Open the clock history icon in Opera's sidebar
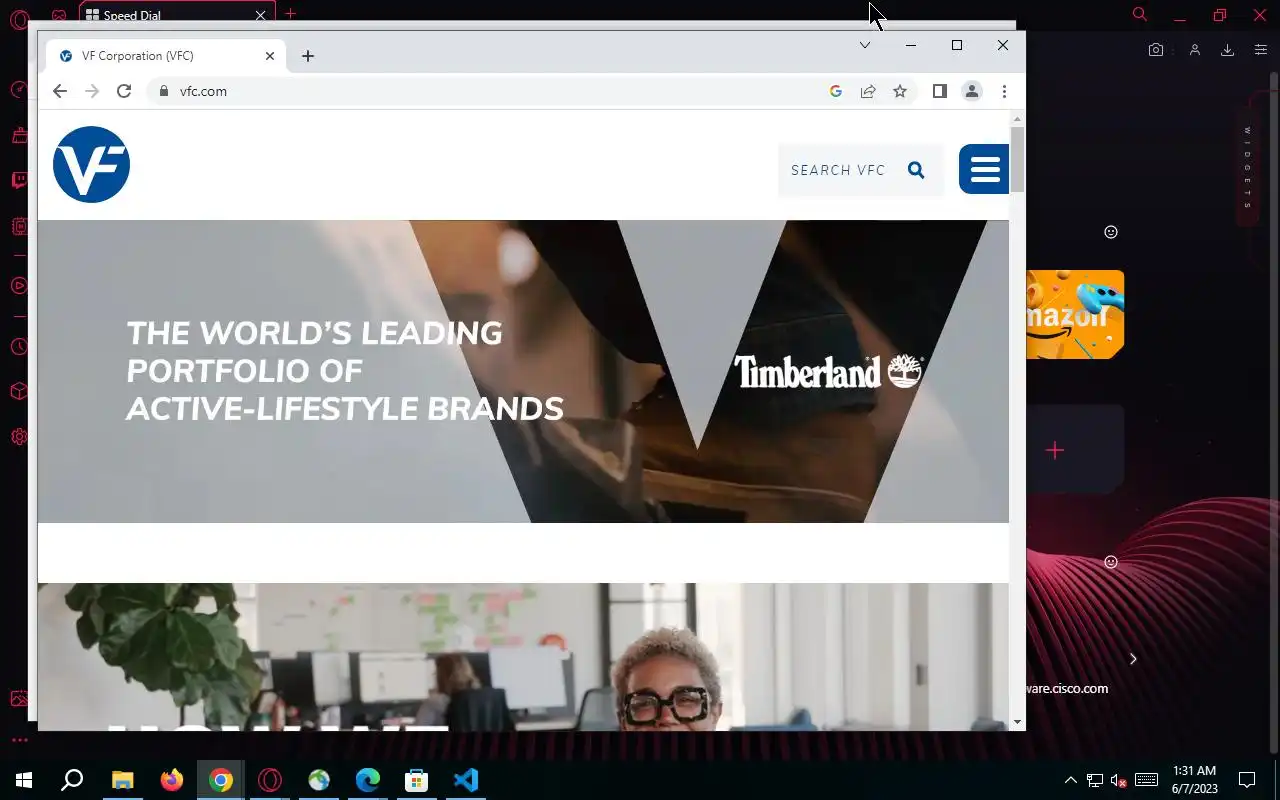Viewport: 1280px width, 800px height. pos(19,347)
